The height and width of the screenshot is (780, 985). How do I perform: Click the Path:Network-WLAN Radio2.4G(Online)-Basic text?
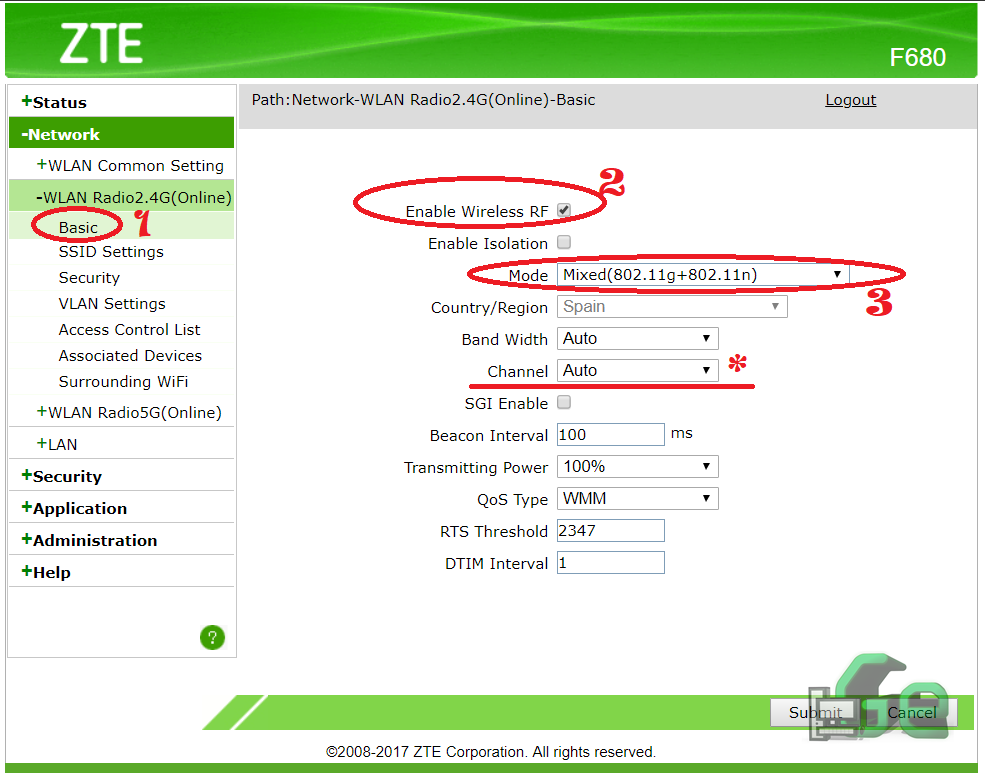pos(423,100)
